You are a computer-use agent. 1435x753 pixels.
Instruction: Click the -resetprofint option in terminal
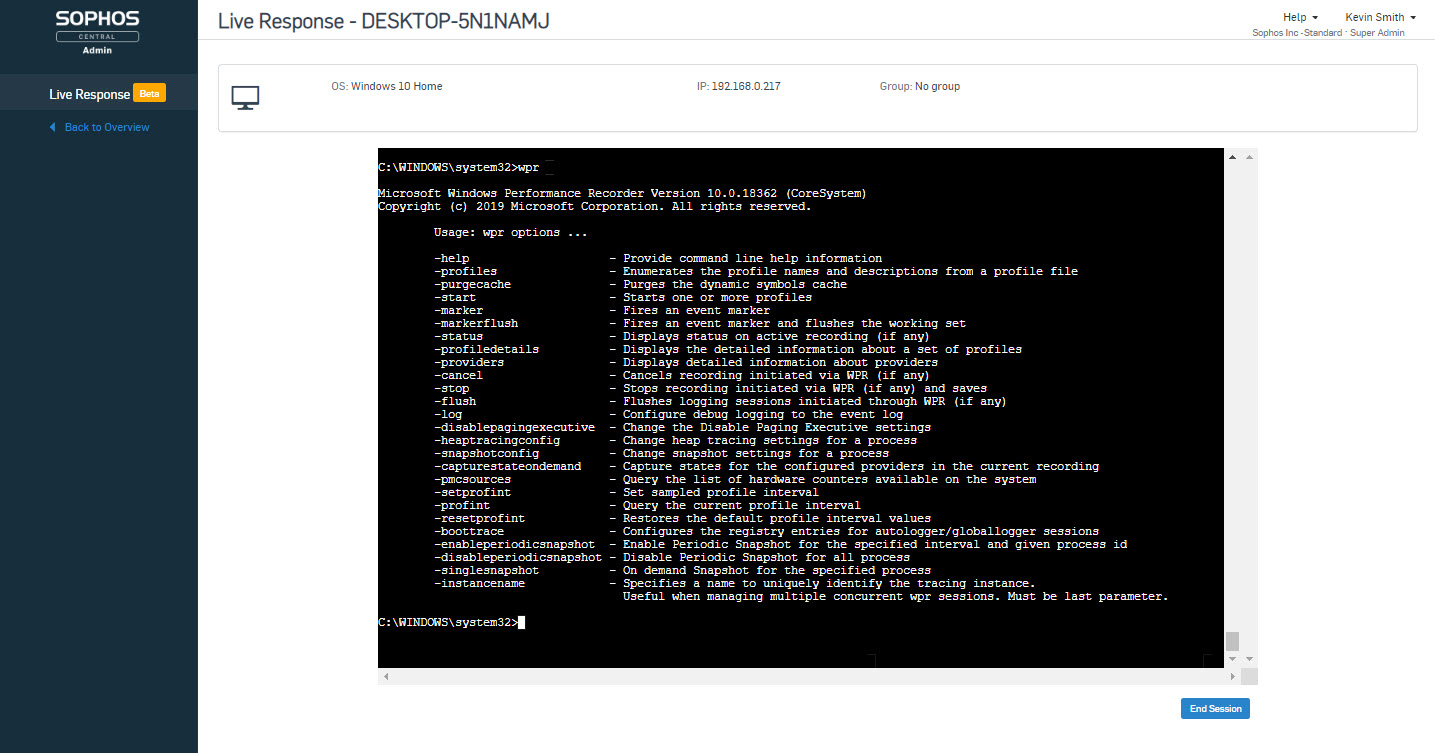point(479,518)
